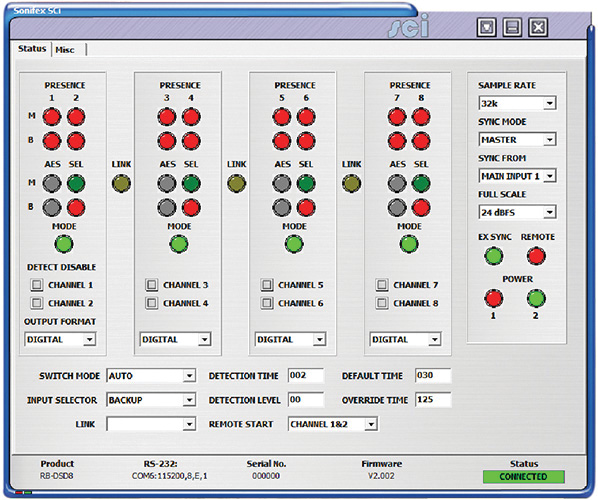Click the Link LED between channels 1-2 and 3-4
The height and width of the screenshot is (500, 598).
pos(121,183)
